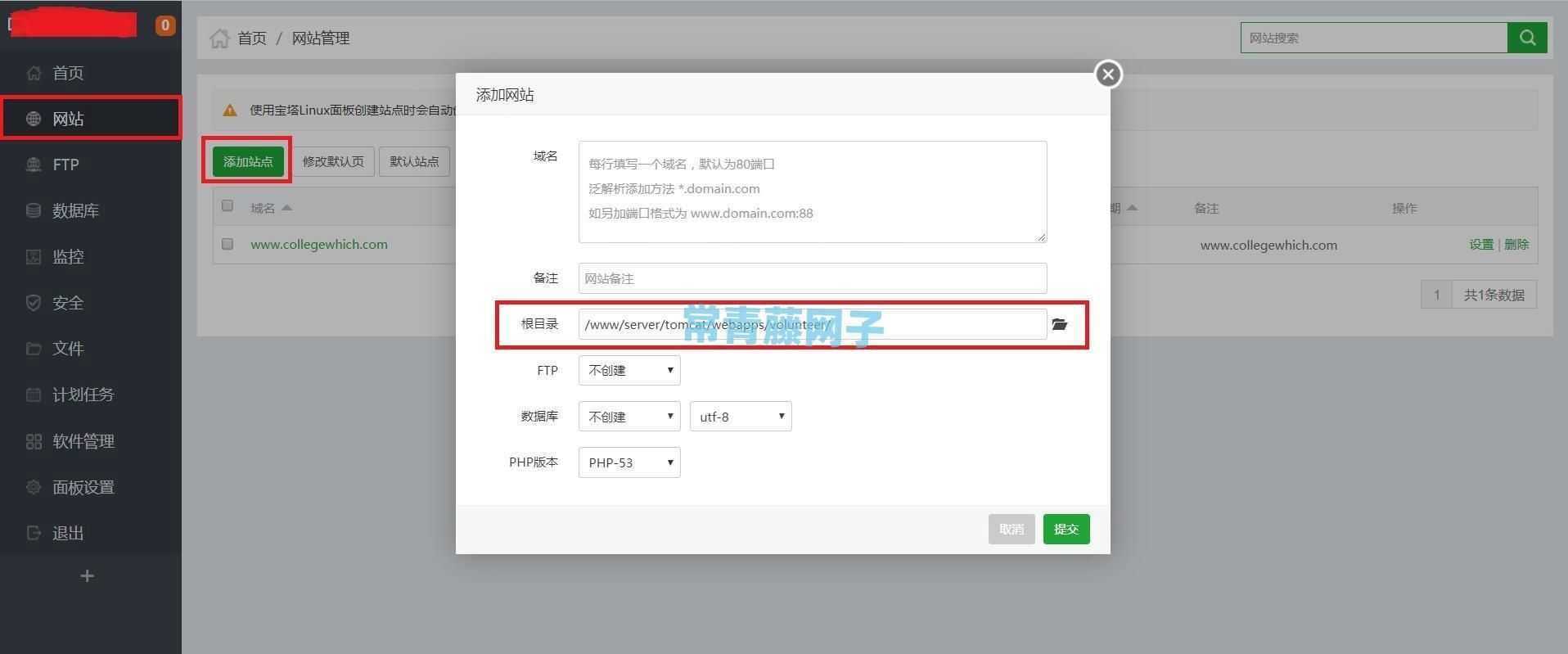
Task: Click the orange notification badge showing 0
Action: [x=165, y=25]
